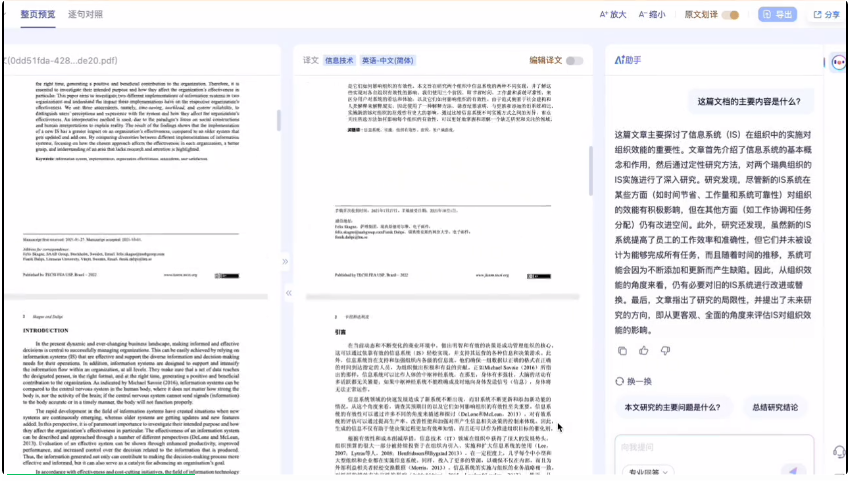850x481 pixels.
Task: Click the INTRODUCTION heading in the original document
Action: (46, 330)
